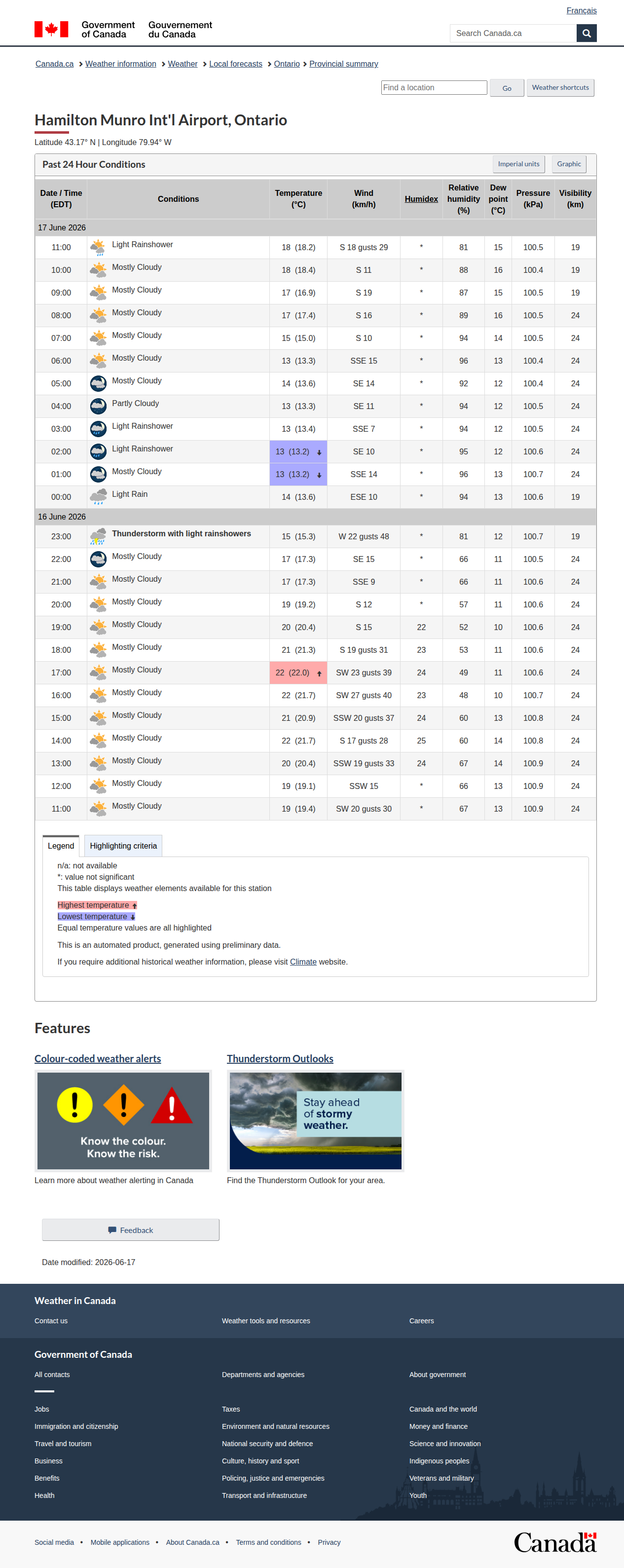Click 'W 22 gusts 48' wind cell

[364, 536]
